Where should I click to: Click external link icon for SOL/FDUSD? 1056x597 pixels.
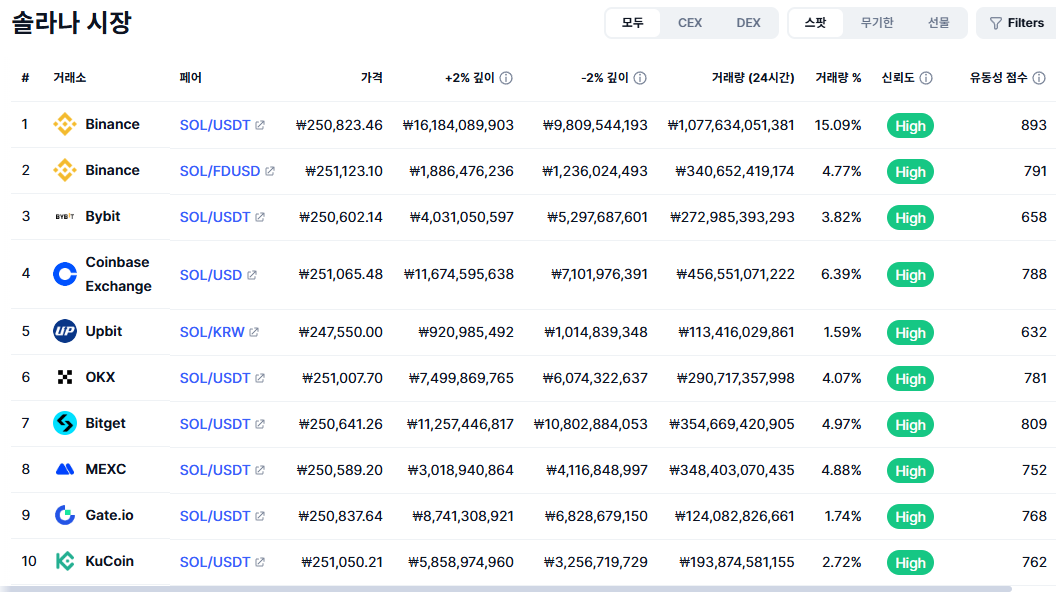(269, 171)
